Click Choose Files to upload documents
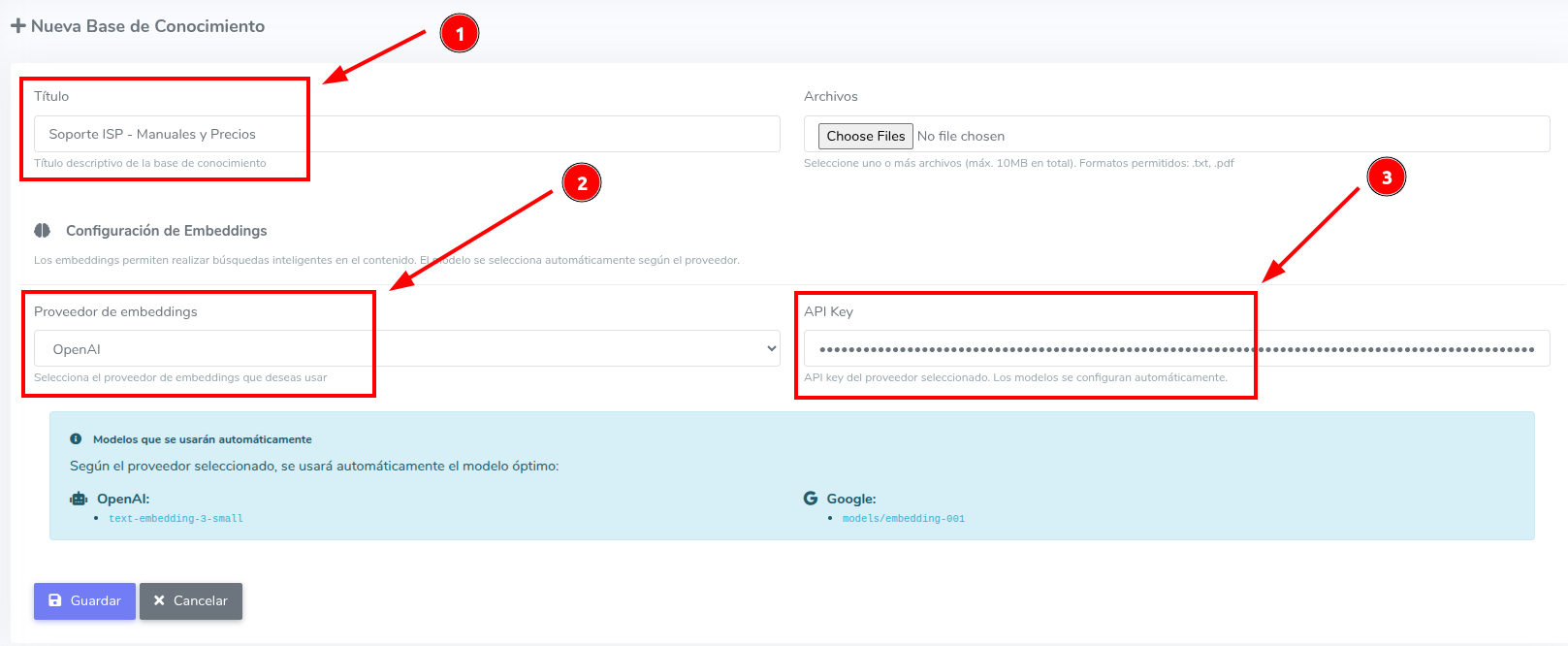1568x646 pixels. [x=865, y=136]
